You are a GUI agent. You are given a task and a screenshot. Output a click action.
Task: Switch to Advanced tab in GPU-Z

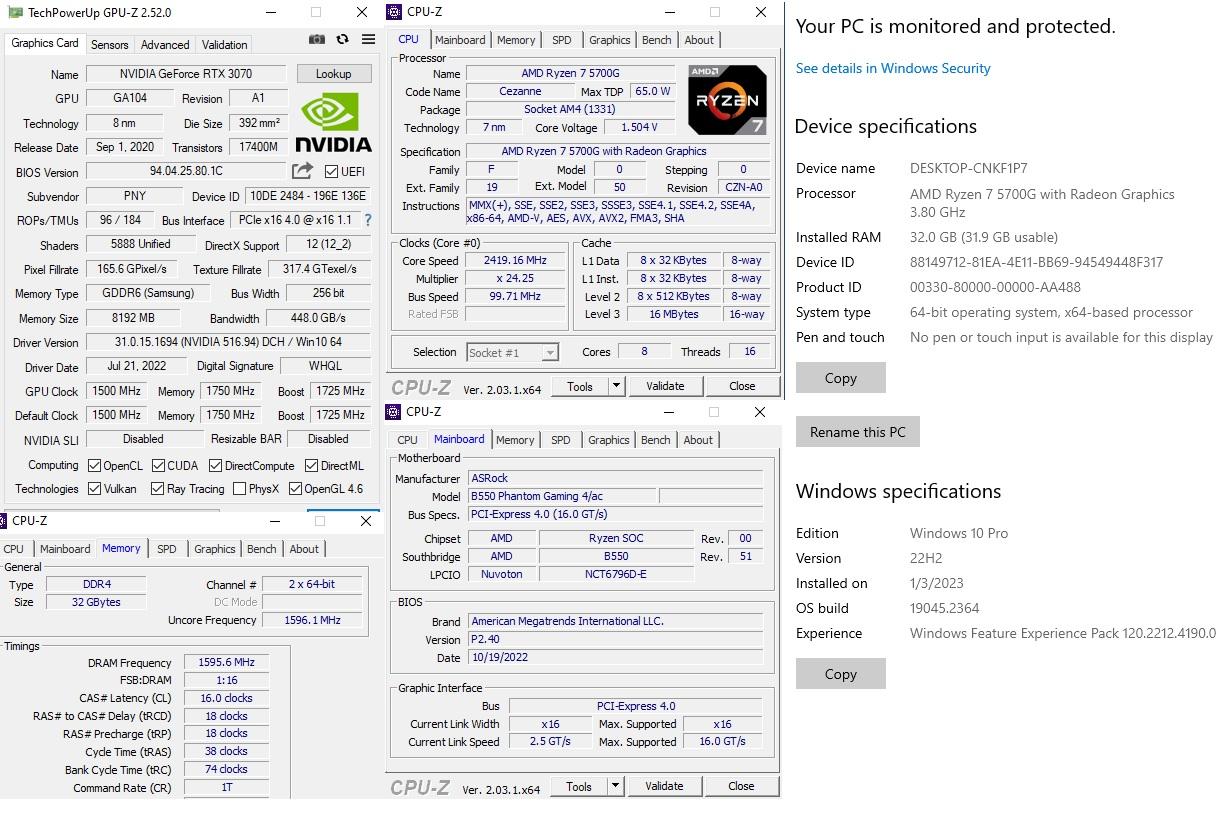(165, 44)
